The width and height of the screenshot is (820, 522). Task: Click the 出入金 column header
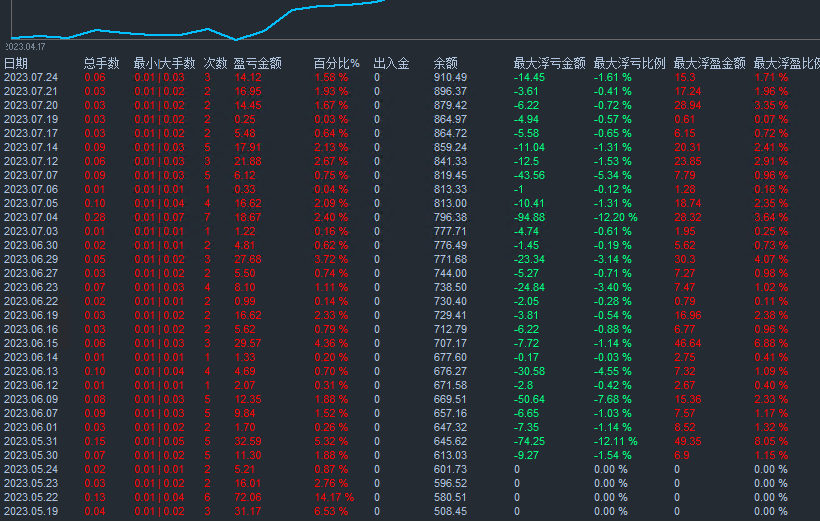coord(391,63)
